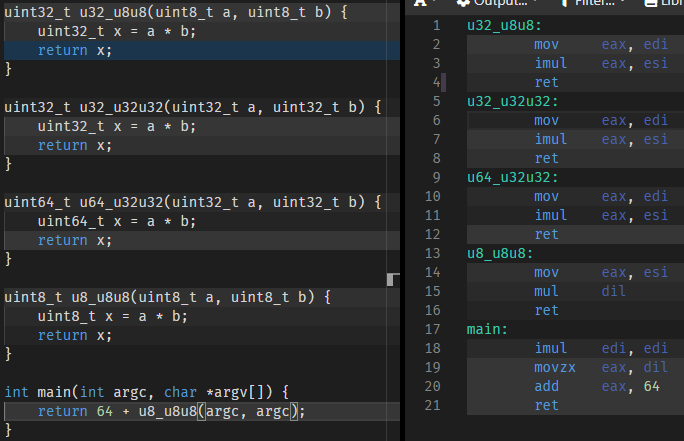Click 'imul eax, esi' on assembly line 11
684x441 pixels.
[x=601, y=215]
